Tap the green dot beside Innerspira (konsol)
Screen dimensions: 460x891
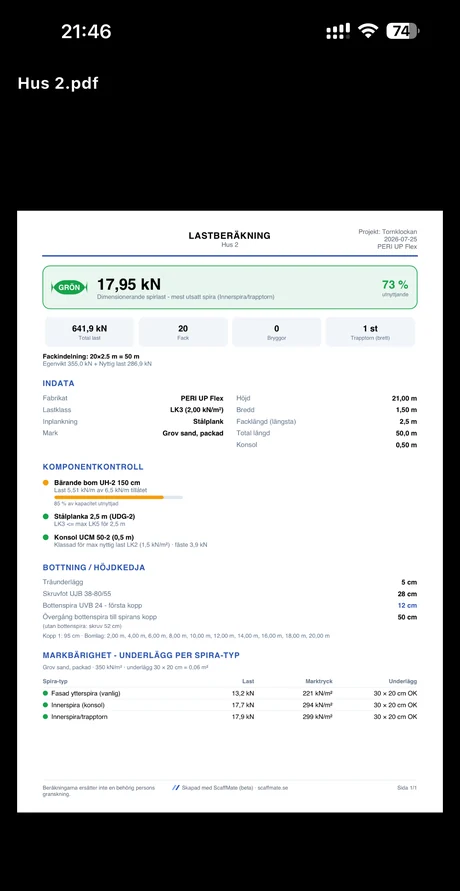pos(45,705)
